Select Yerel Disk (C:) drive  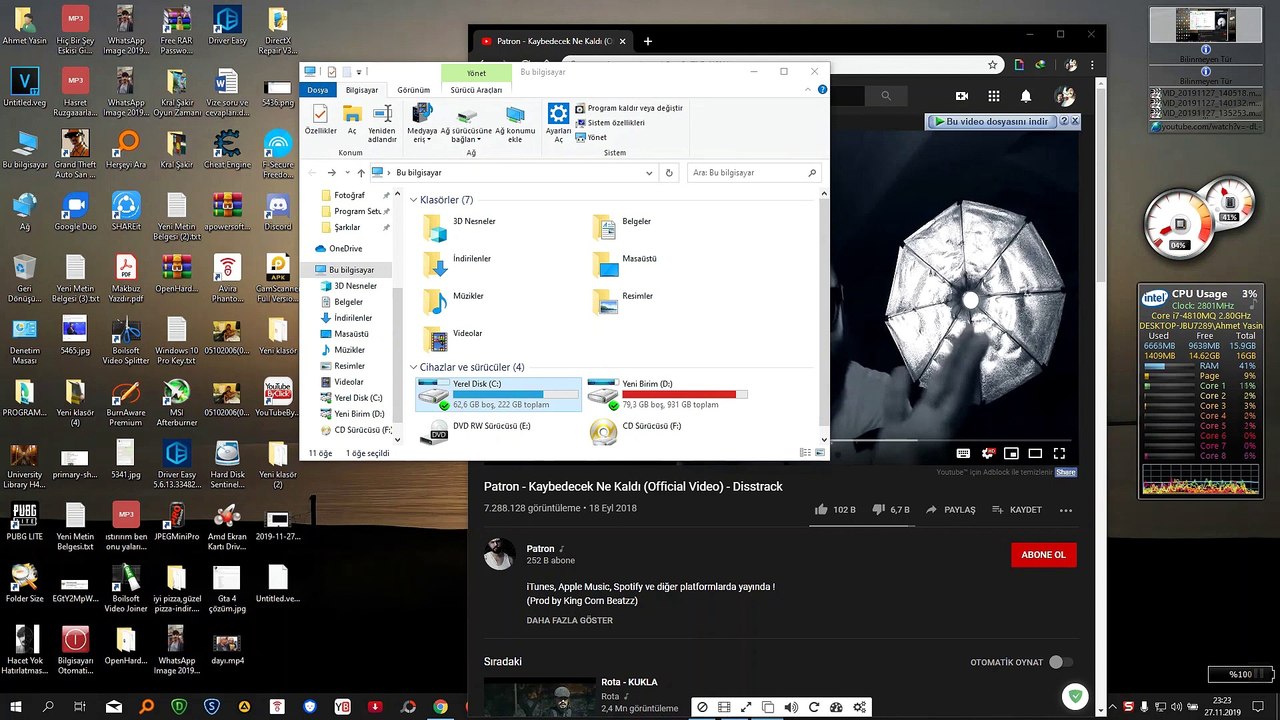click(498, 394)
